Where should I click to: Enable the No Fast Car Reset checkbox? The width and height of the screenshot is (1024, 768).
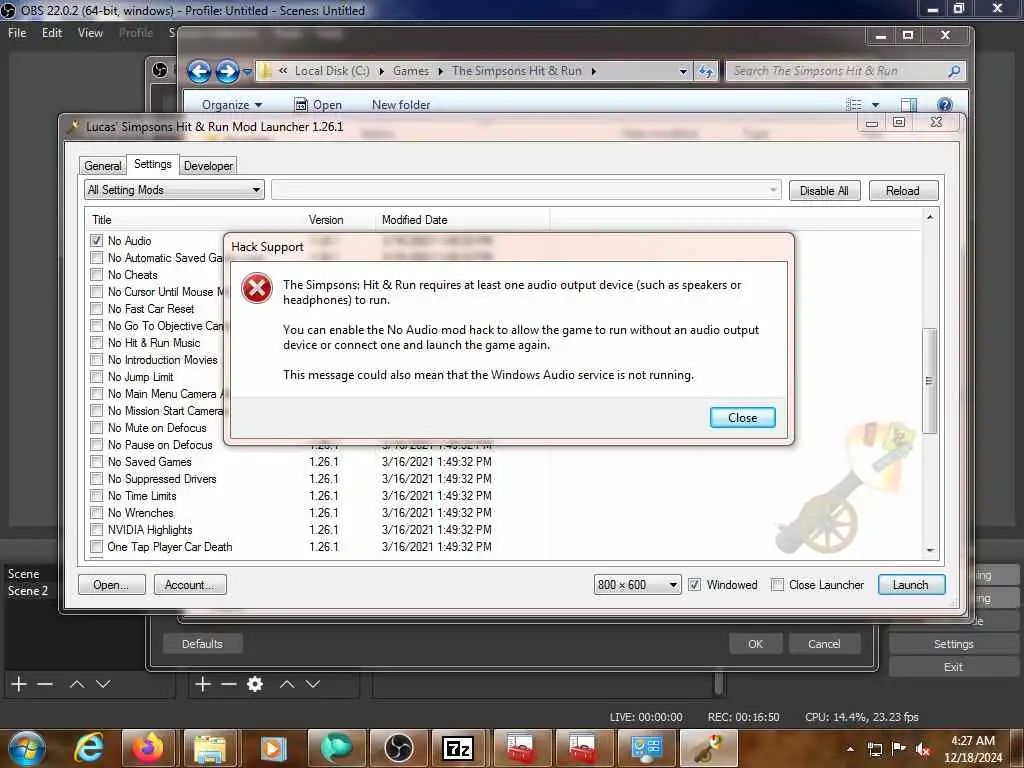[97, 308]
